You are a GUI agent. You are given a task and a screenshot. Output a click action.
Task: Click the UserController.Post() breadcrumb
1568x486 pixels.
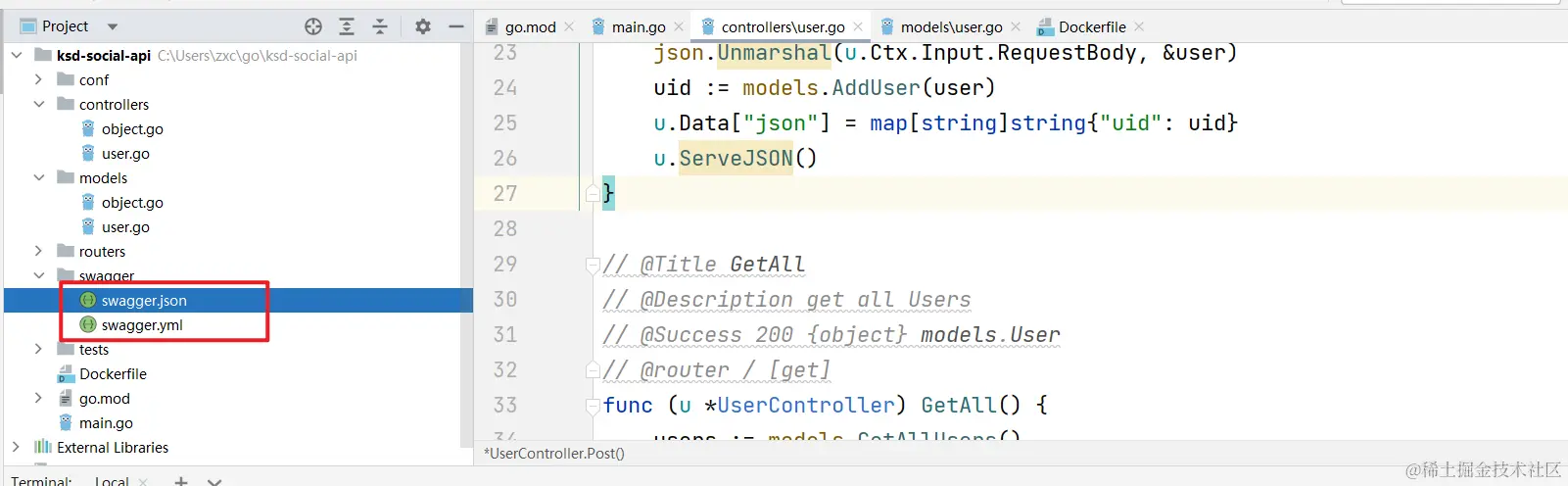(554, 454)
